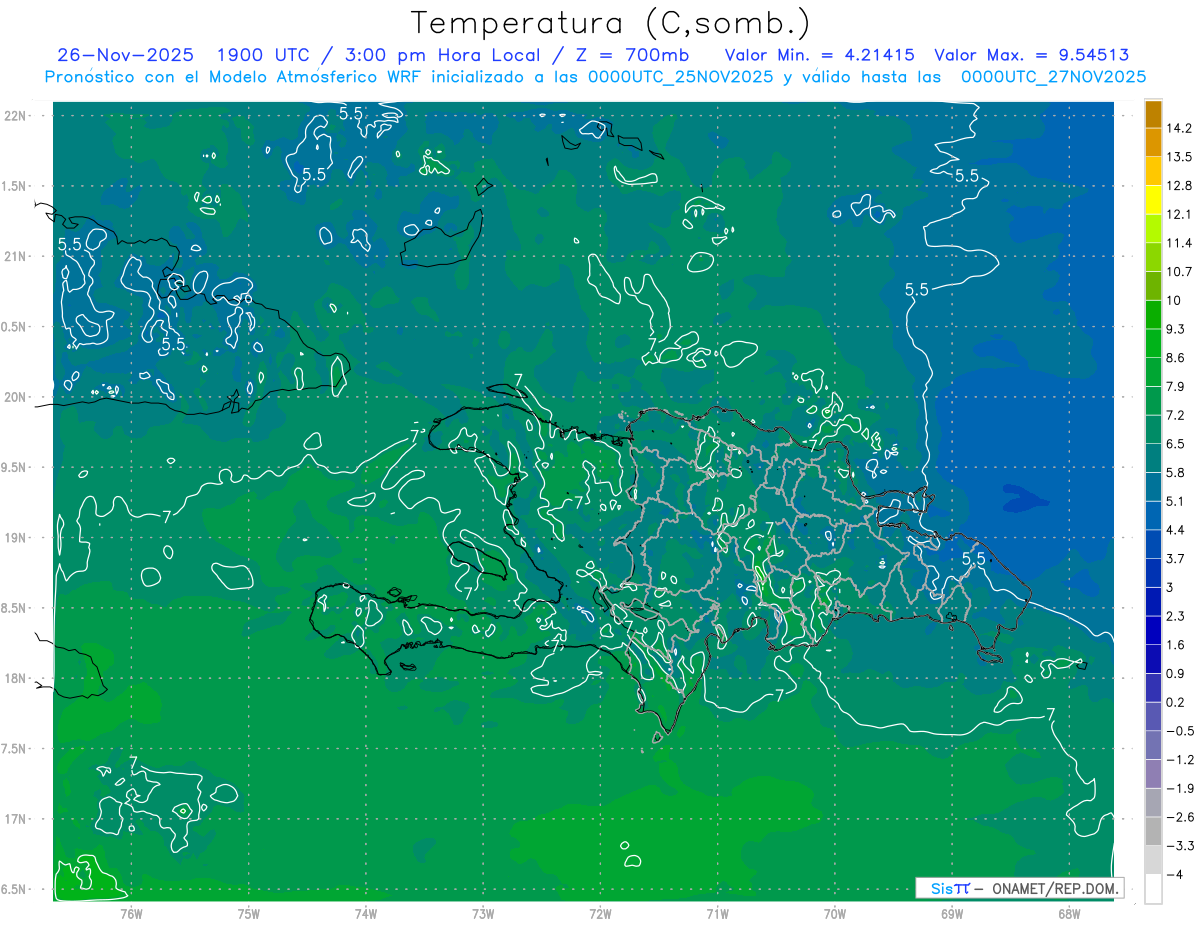
Task: Click the '22N' latitude axis label
Action: (x=17, y=116)
